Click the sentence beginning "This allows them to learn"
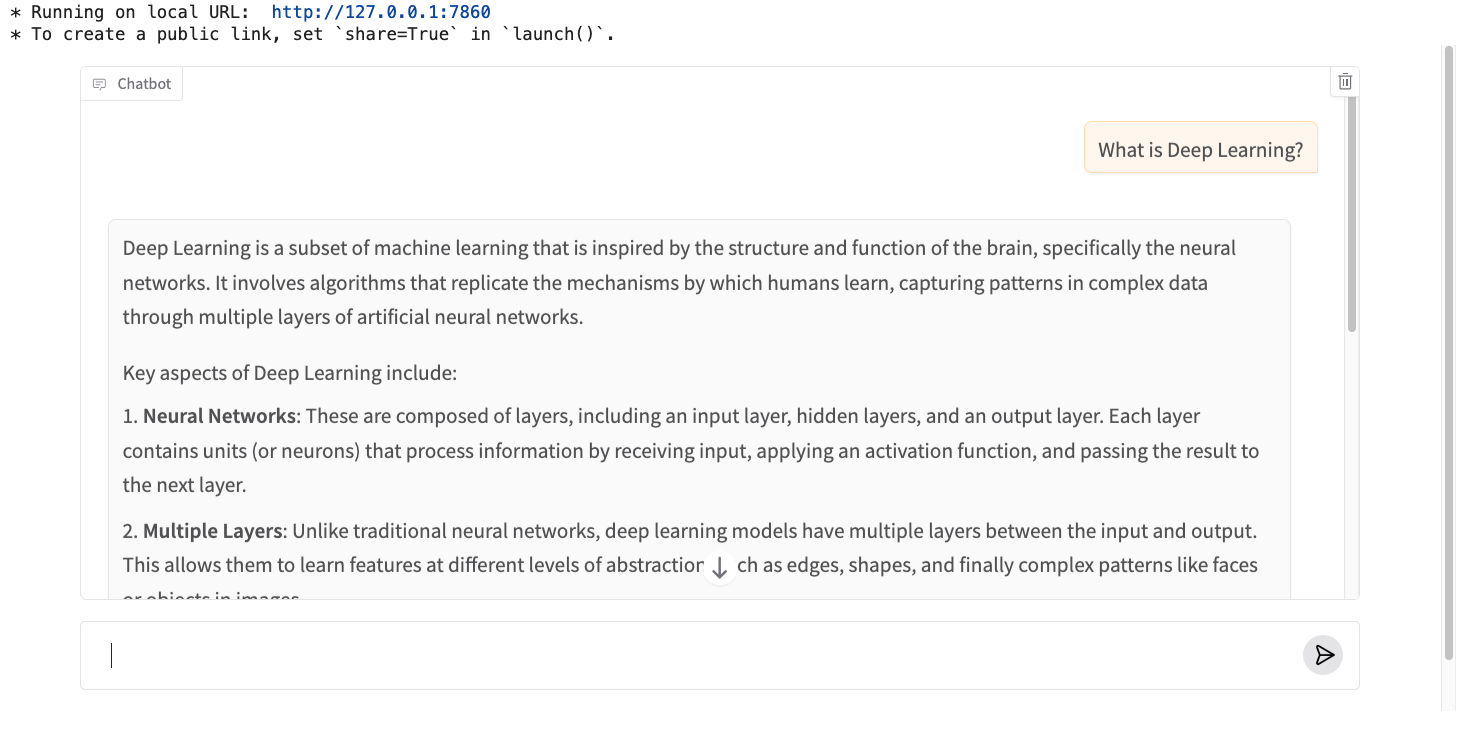 click(x=400, y=565)
